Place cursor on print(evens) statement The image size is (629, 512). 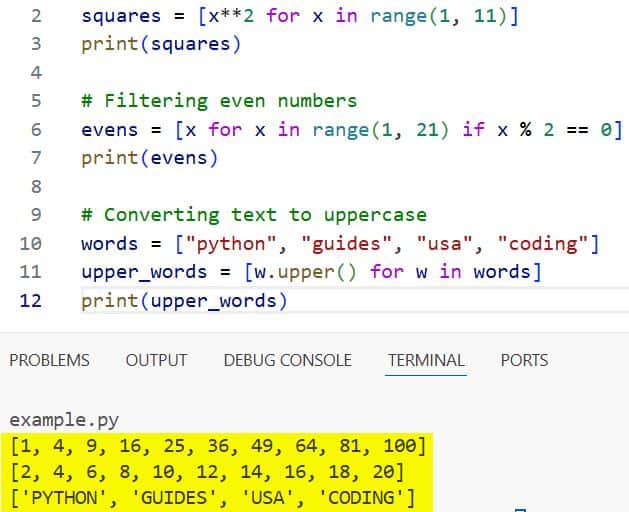click(149, 158)
